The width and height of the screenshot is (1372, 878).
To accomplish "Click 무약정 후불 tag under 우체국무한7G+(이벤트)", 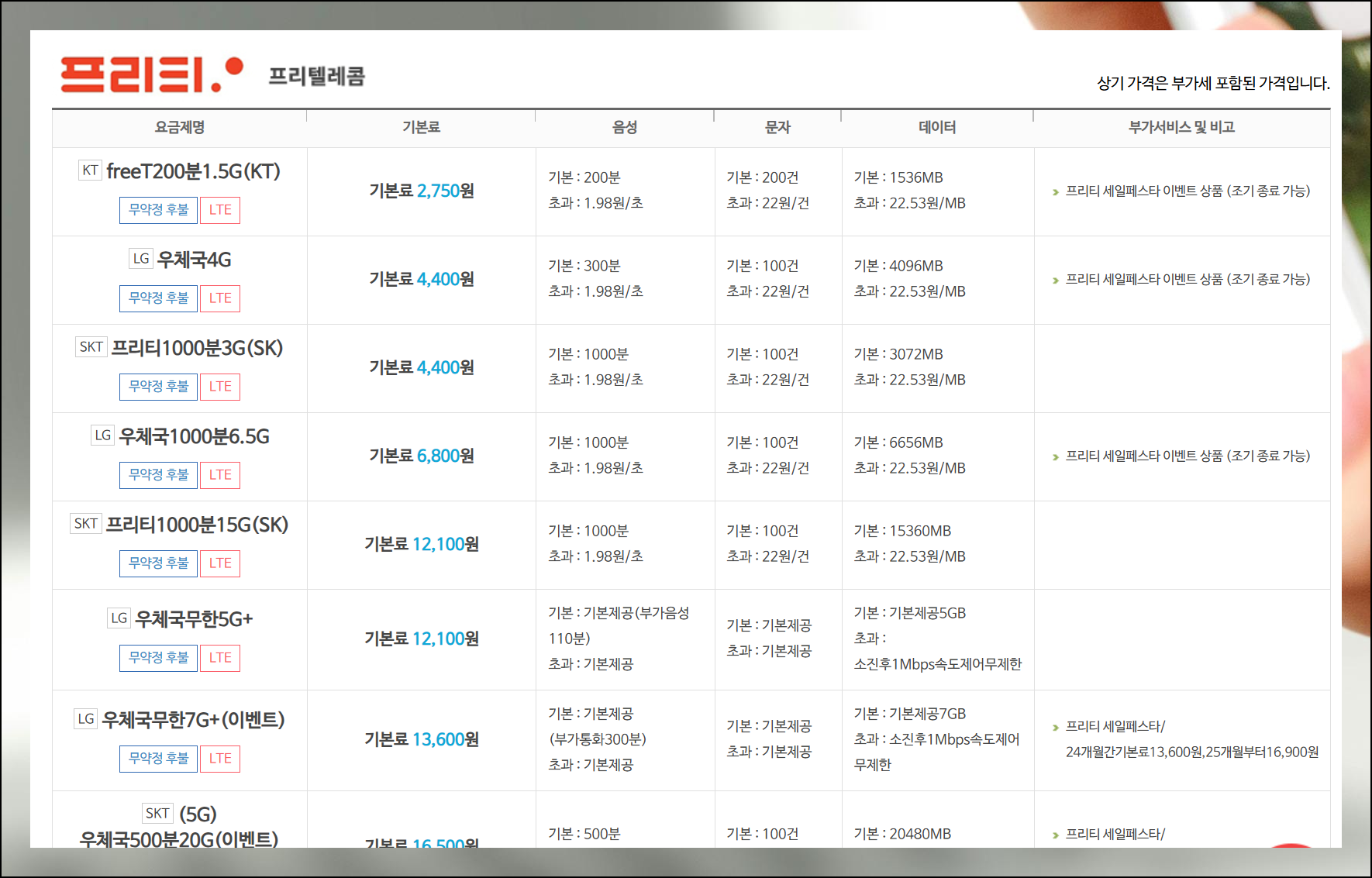I will (x=159, y=759).
